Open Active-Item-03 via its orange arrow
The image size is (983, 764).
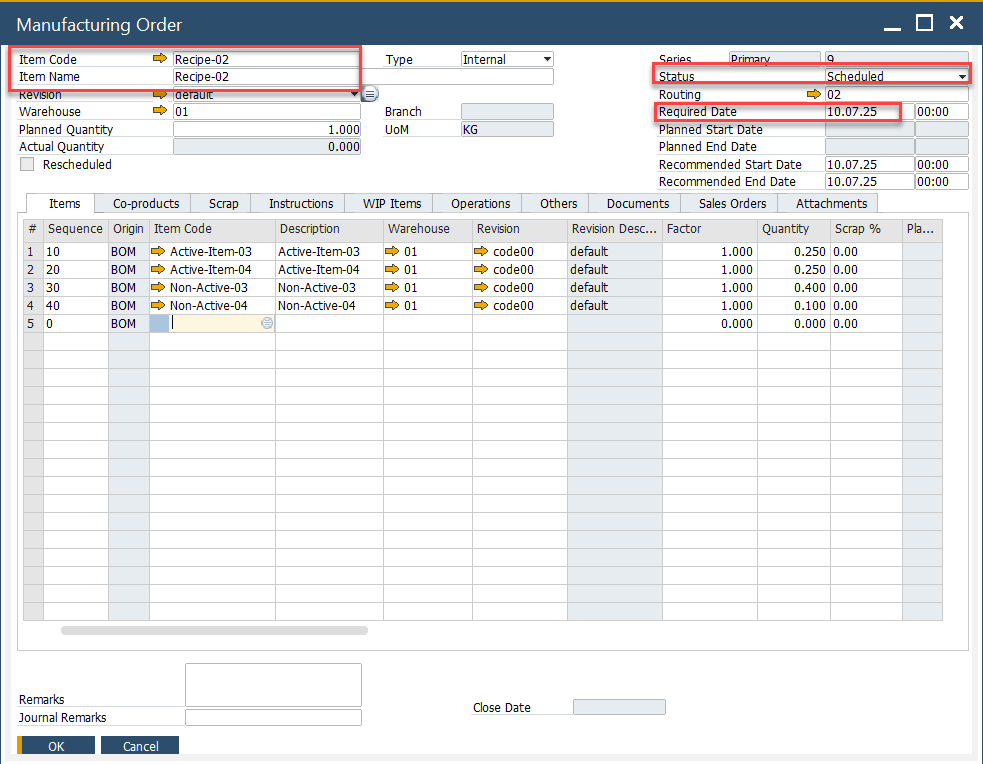tap(158, 252)
